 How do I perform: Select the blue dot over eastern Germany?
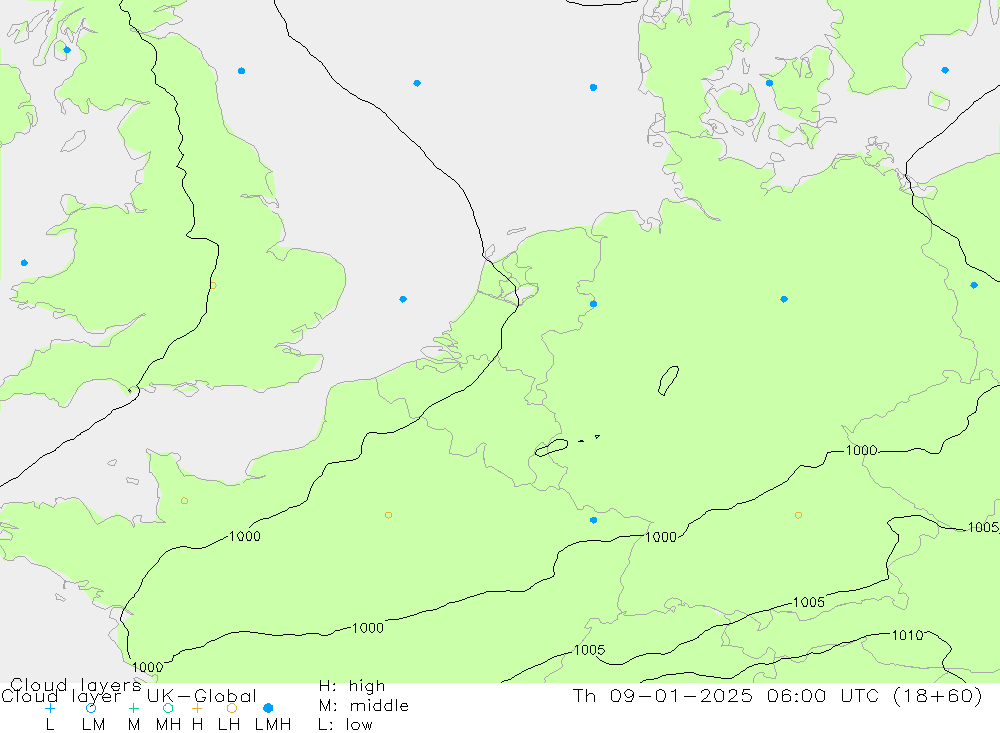(x=784, y=299)
